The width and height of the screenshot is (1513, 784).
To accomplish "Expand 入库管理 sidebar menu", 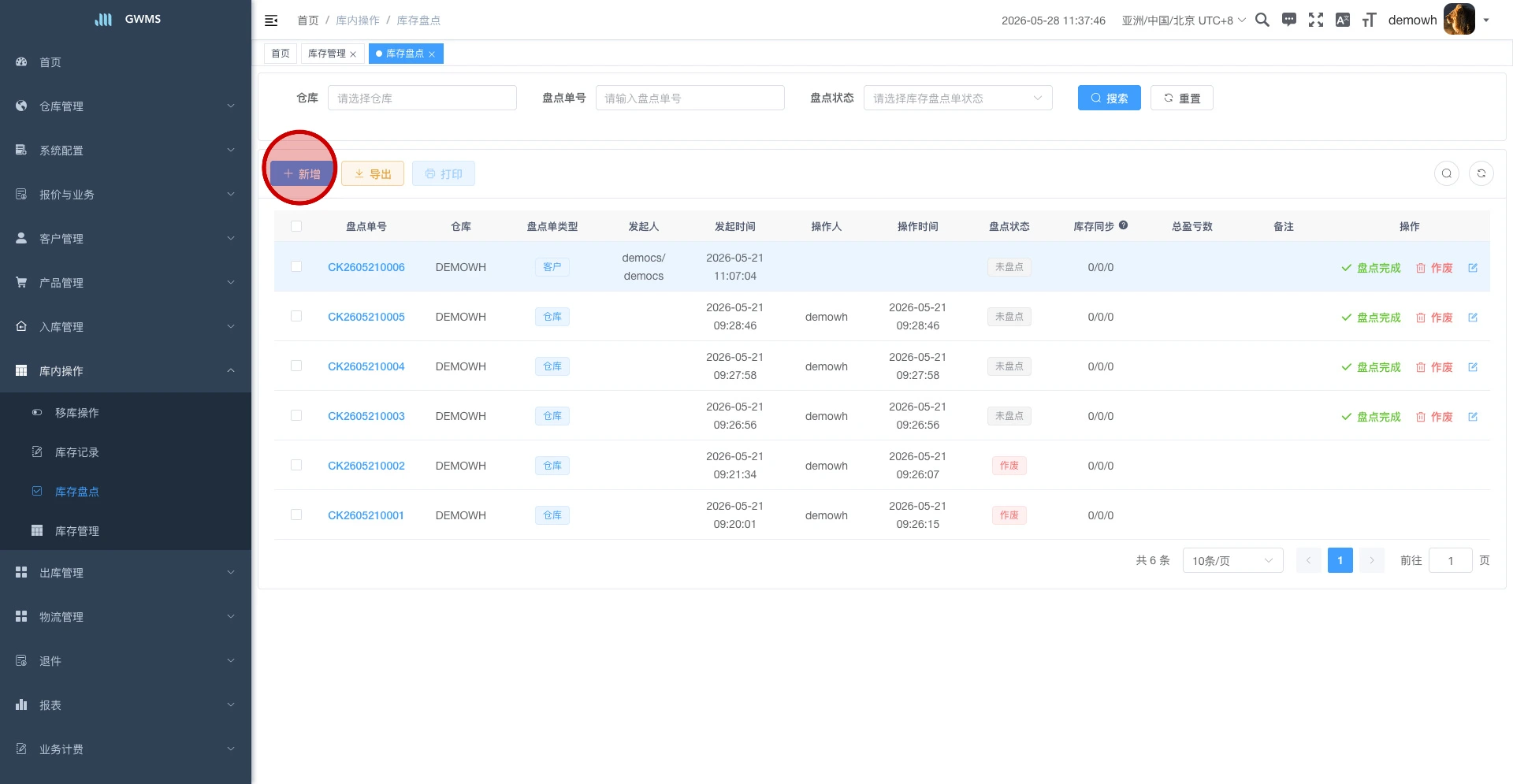I will (x=126, y=327).
